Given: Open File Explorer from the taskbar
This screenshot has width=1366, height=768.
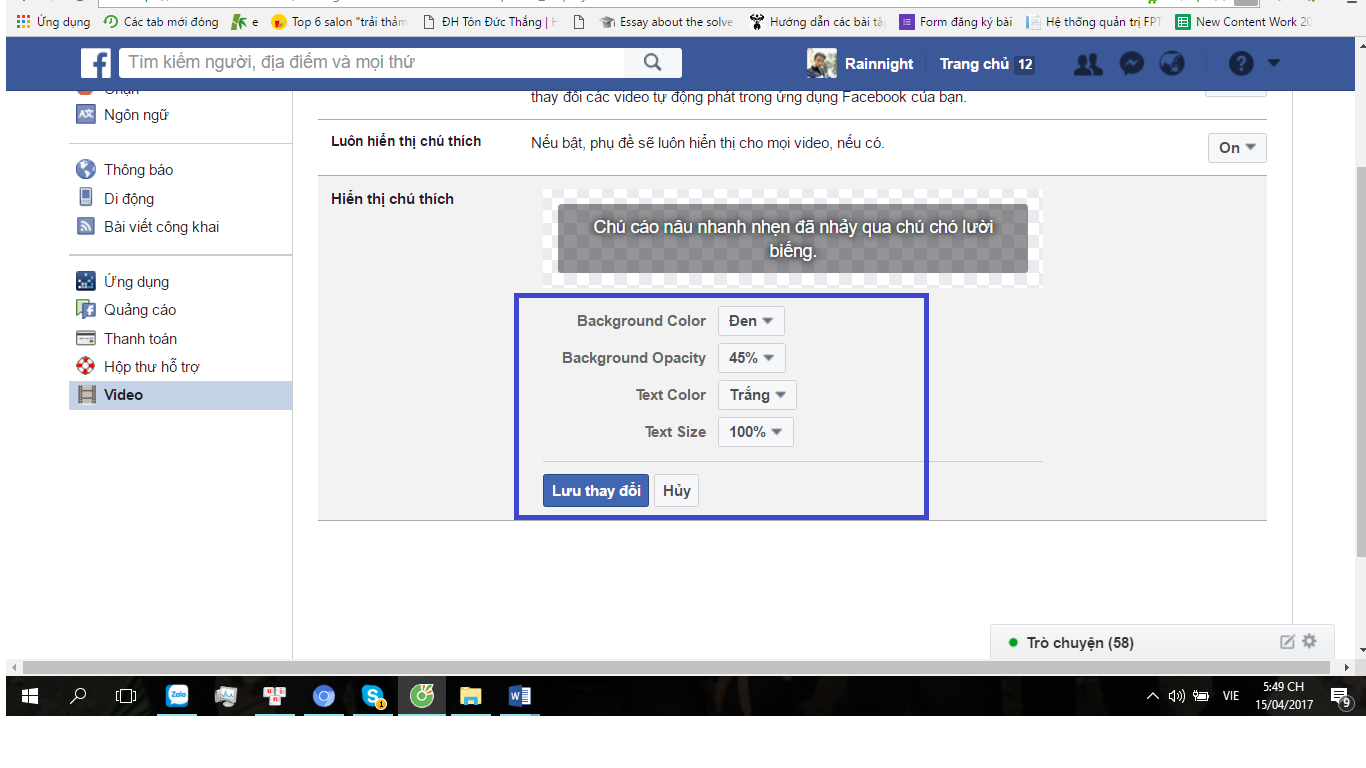Looking at the screenshot, I should tap(471, 696).
